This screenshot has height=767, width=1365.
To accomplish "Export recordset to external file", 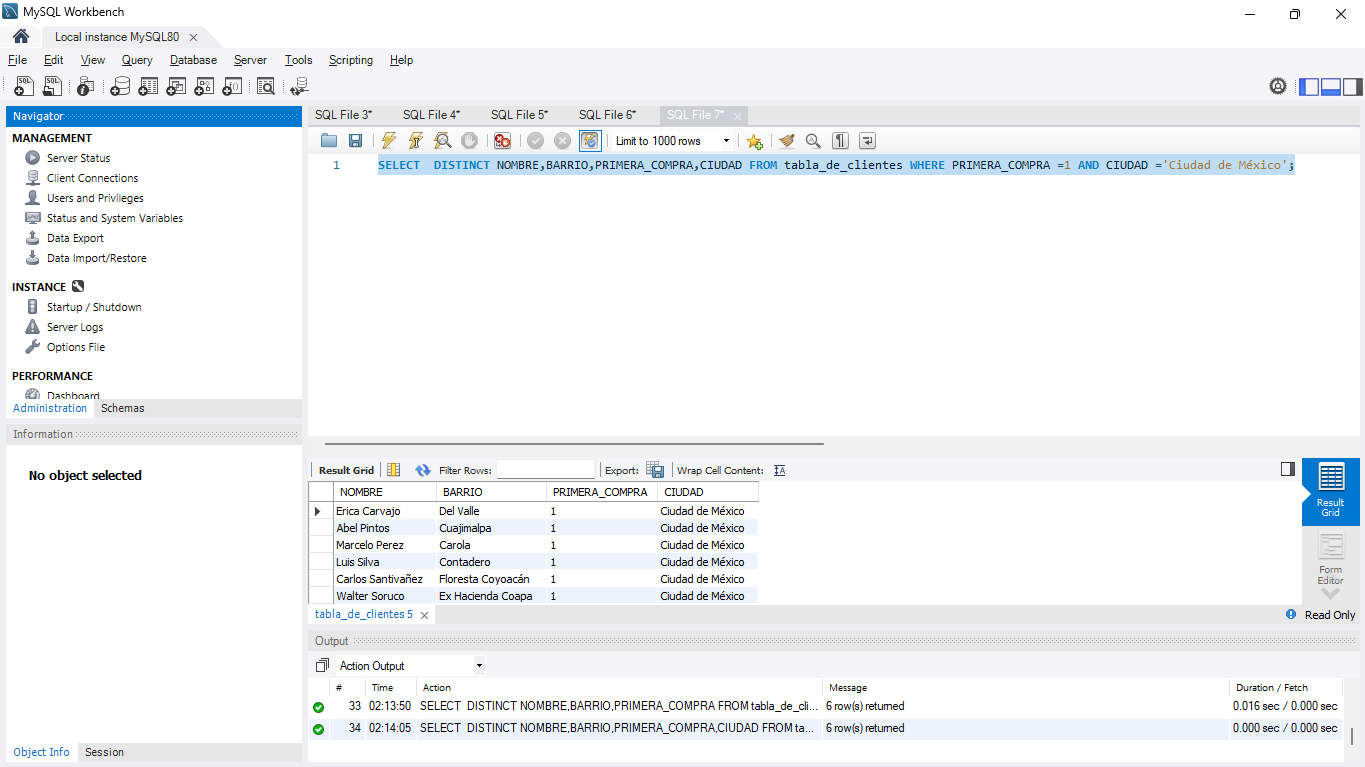I will click(655, 470).
